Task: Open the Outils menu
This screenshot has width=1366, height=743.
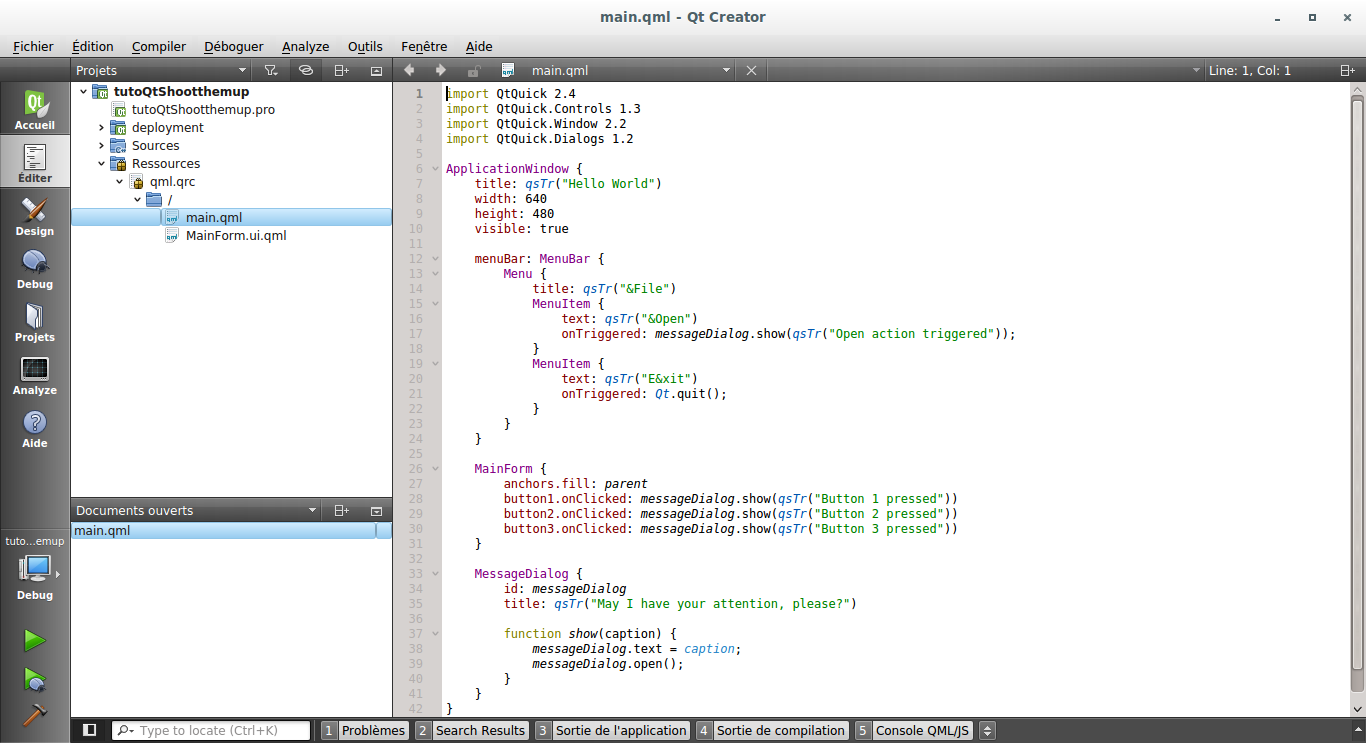Action: pos(365,46)
